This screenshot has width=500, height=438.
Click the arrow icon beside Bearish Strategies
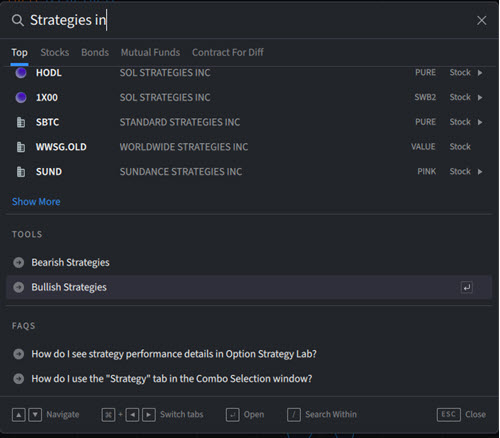pyautogui.click(x=19, y=262)
